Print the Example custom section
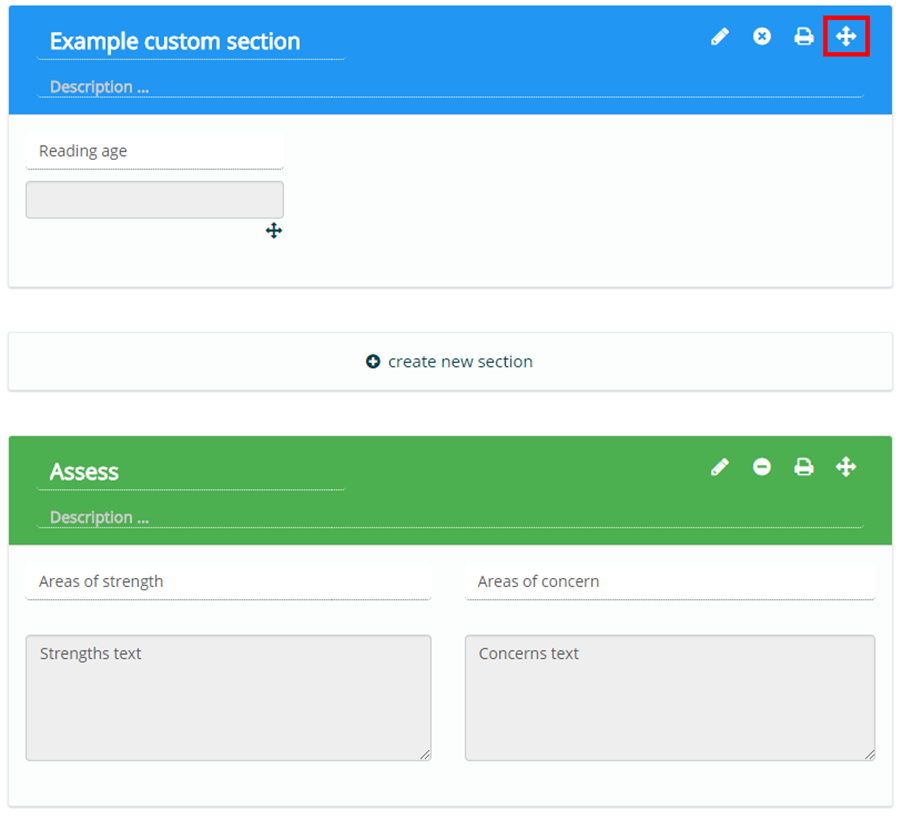The width and height of the screenshot is (902, 820). click(x=804, y=37)
